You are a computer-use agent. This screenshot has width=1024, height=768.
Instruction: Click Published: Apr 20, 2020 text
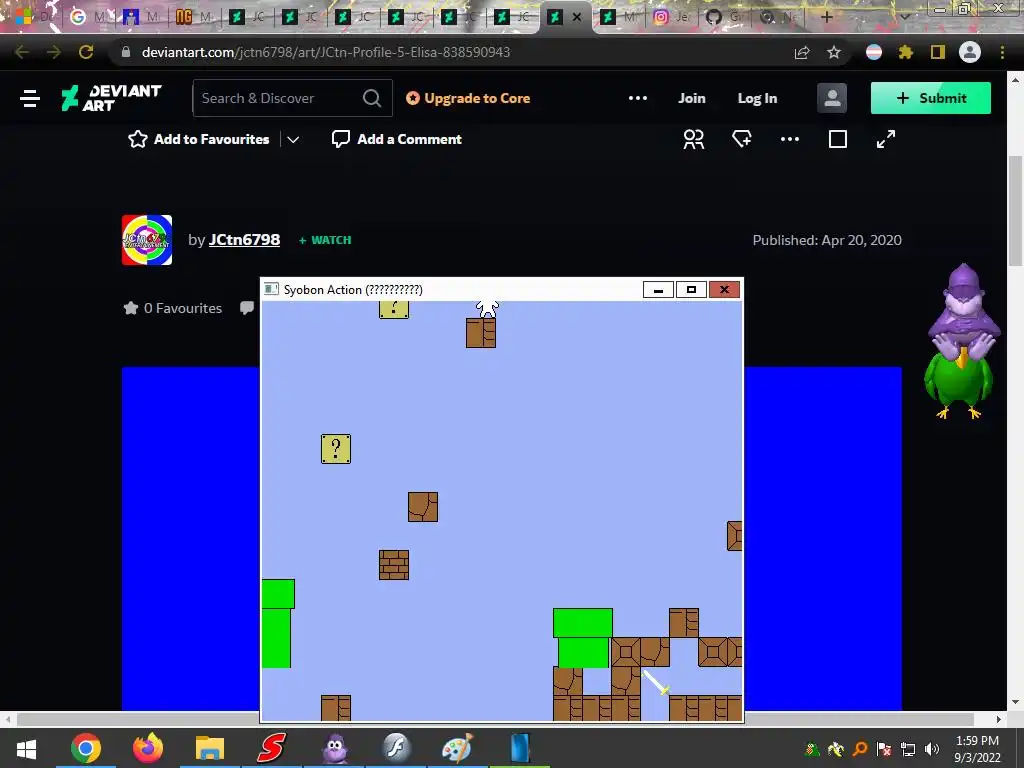point(827,240)
